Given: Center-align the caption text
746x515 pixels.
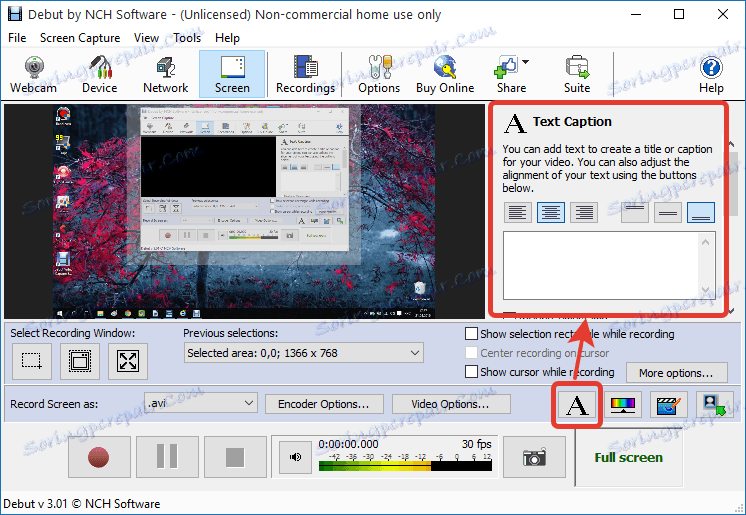Looking at the screenshot, I should pyautogui.click(x=551, y=212).
